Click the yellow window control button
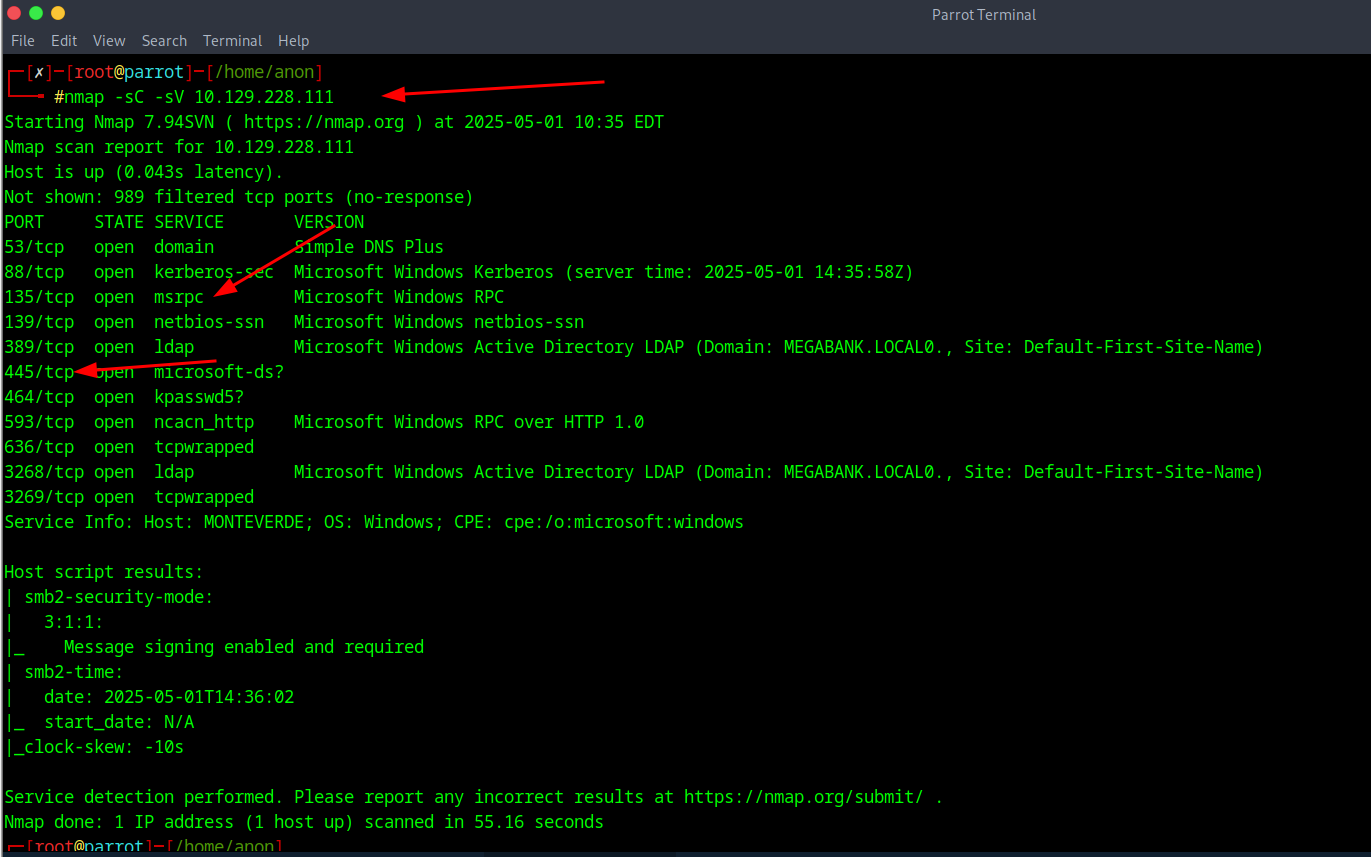The image size is (1371, 857). (57, 13)
